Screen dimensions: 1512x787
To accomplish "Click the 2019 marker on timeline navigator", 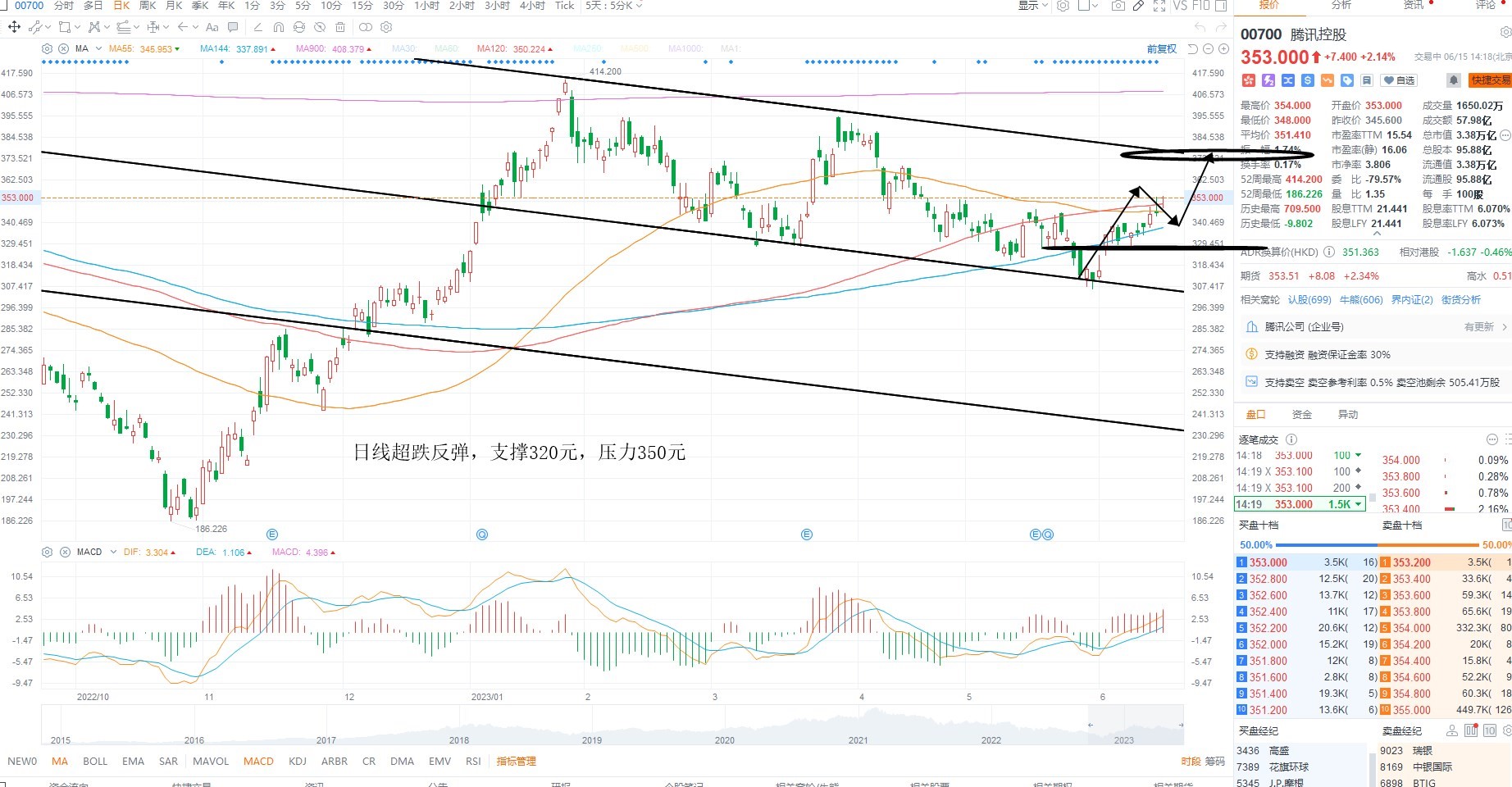I will tap(592, 739).
